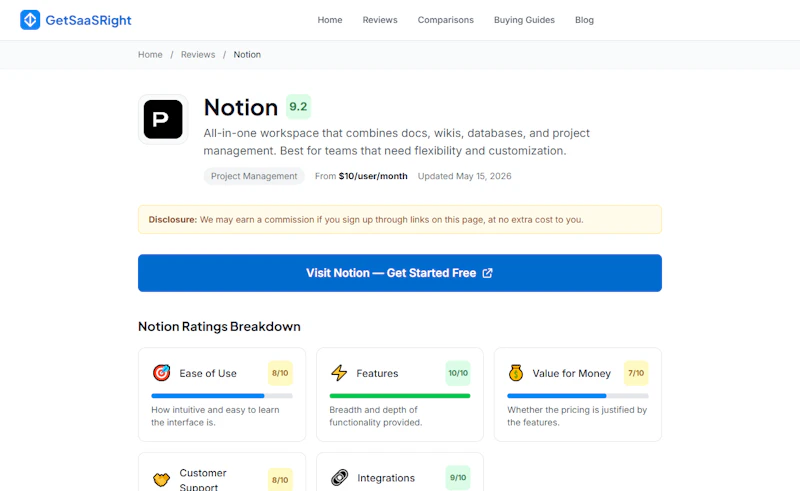Click the Ease of Use progress bar

tap(222, 396)
